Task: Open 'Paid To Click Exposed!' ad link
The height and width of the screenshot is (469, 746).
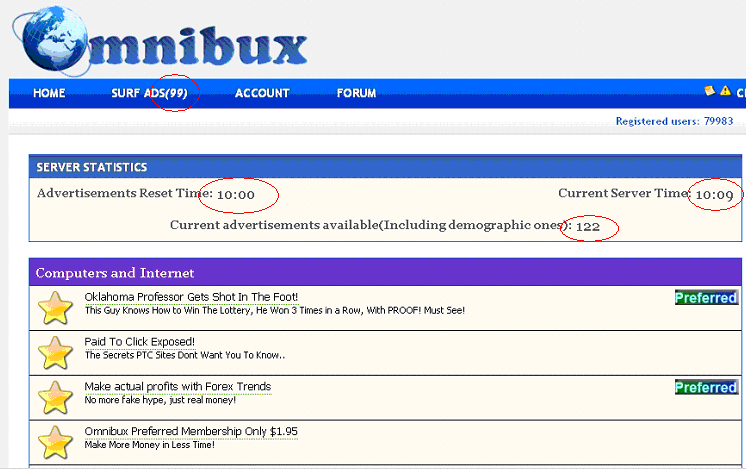Action: click(139, 342)
